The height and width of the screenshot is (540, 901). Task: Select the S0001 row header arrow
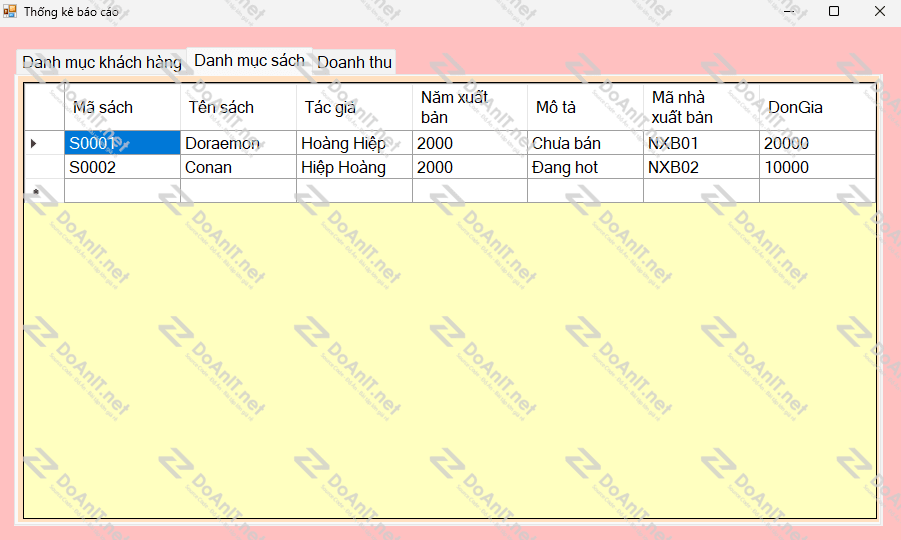[x=35, y=143]
